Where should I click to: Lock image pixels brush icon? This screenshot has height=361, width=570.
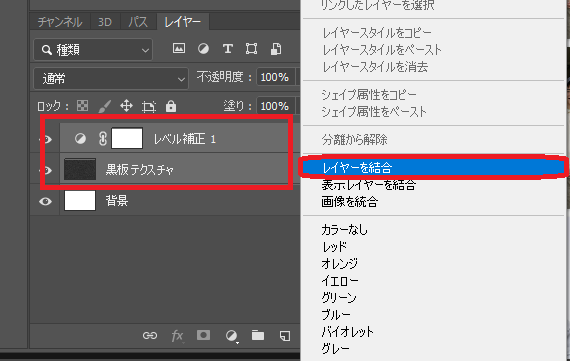click(x=104, y=106)
